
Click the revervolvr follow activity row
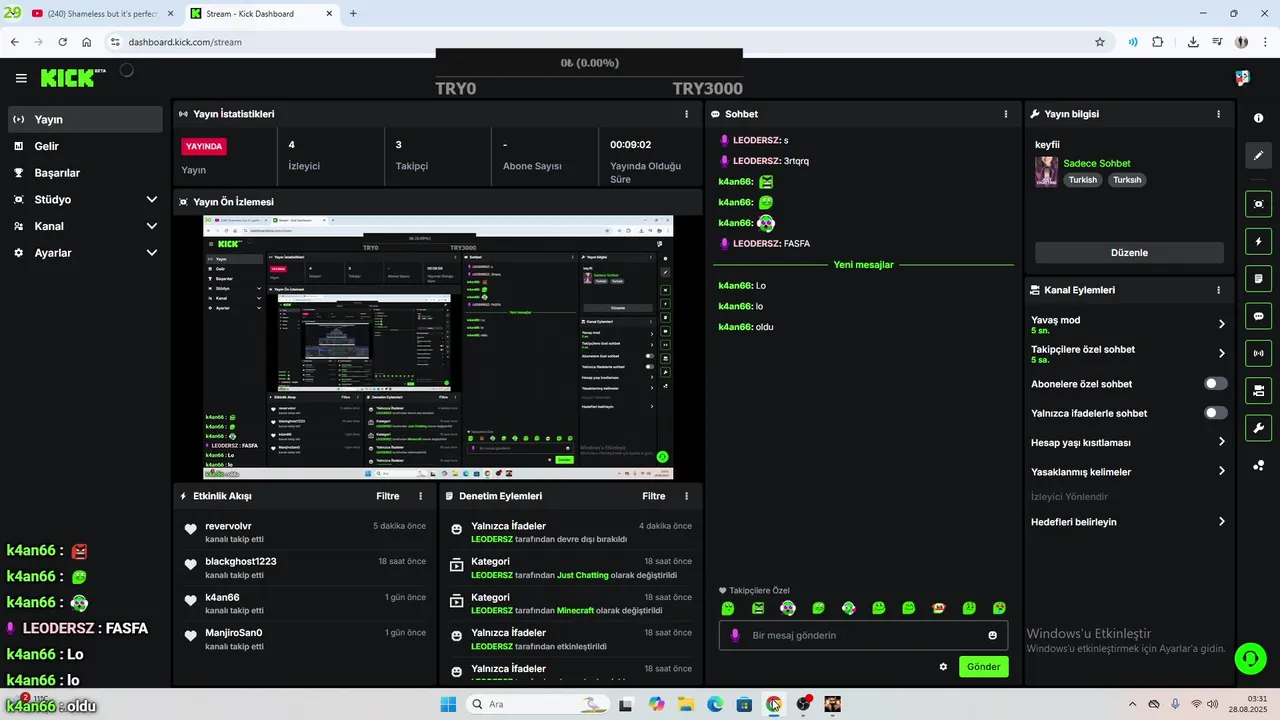tap(305, 532)
